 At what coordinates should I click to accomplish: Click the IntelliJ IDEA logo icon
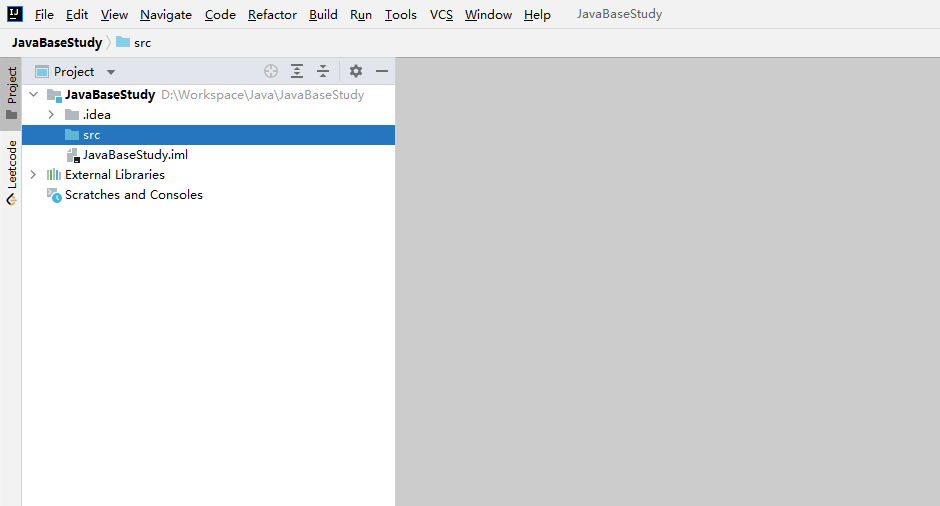coord(15,14)
